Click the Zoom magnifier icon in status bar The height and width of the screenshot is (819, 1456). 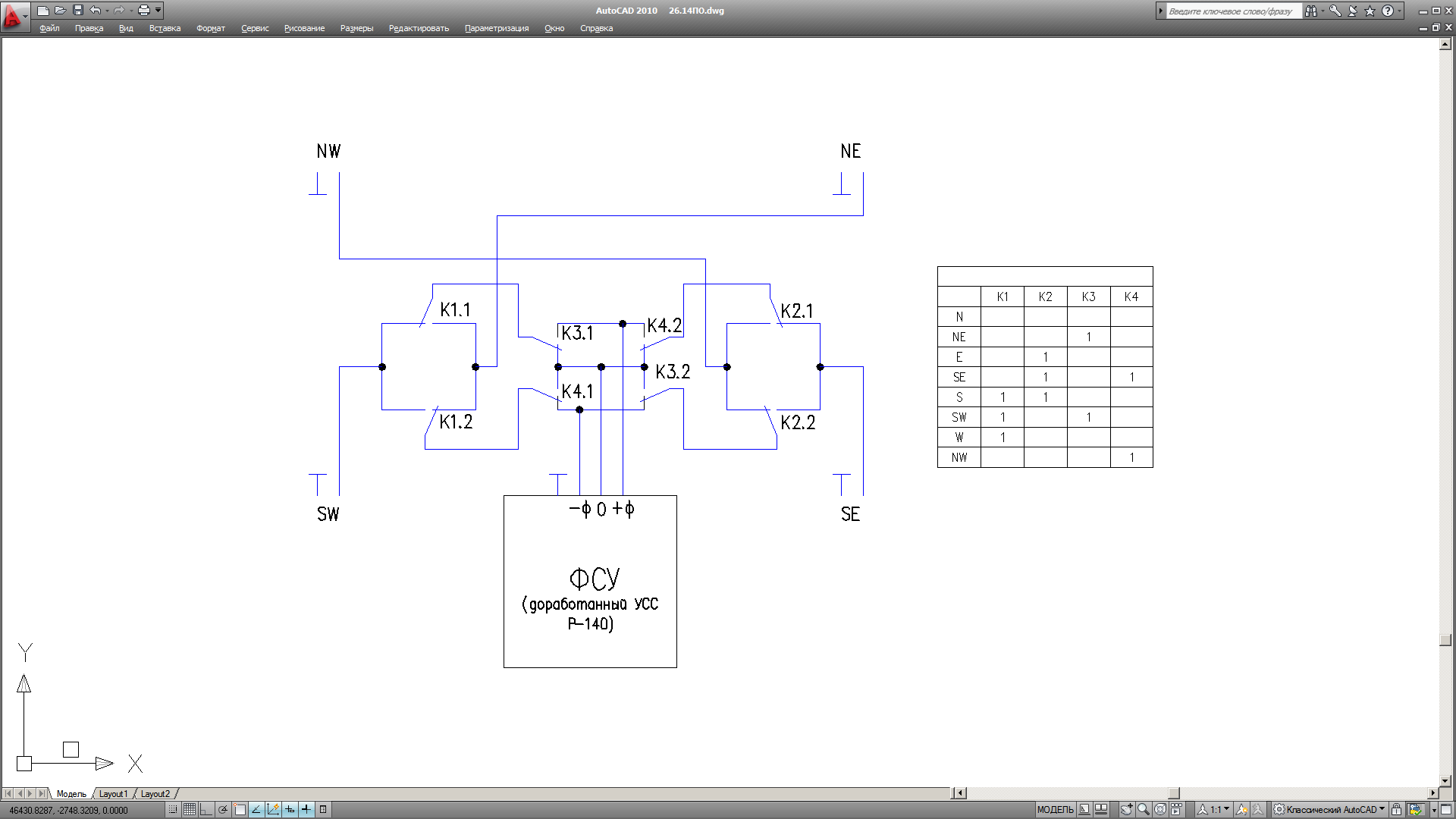pos(1144,809)
